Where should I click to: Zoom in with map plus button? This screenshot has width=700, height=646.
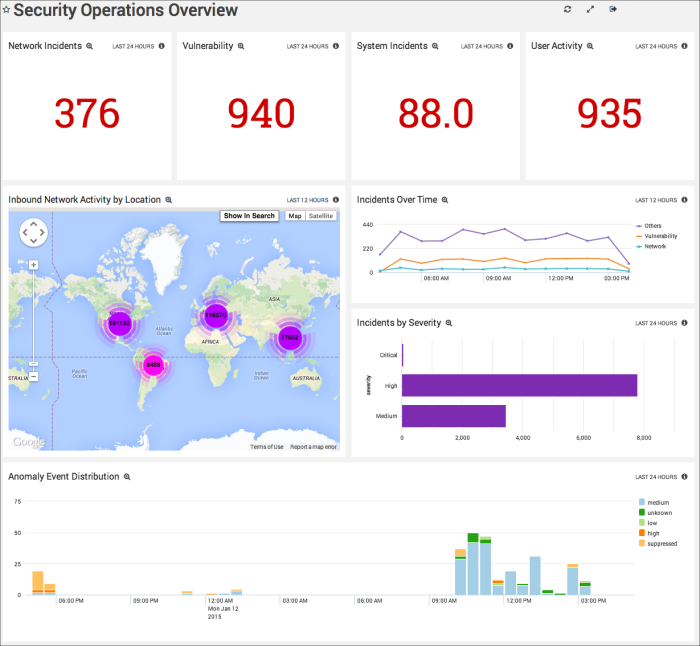pos(33,265)
